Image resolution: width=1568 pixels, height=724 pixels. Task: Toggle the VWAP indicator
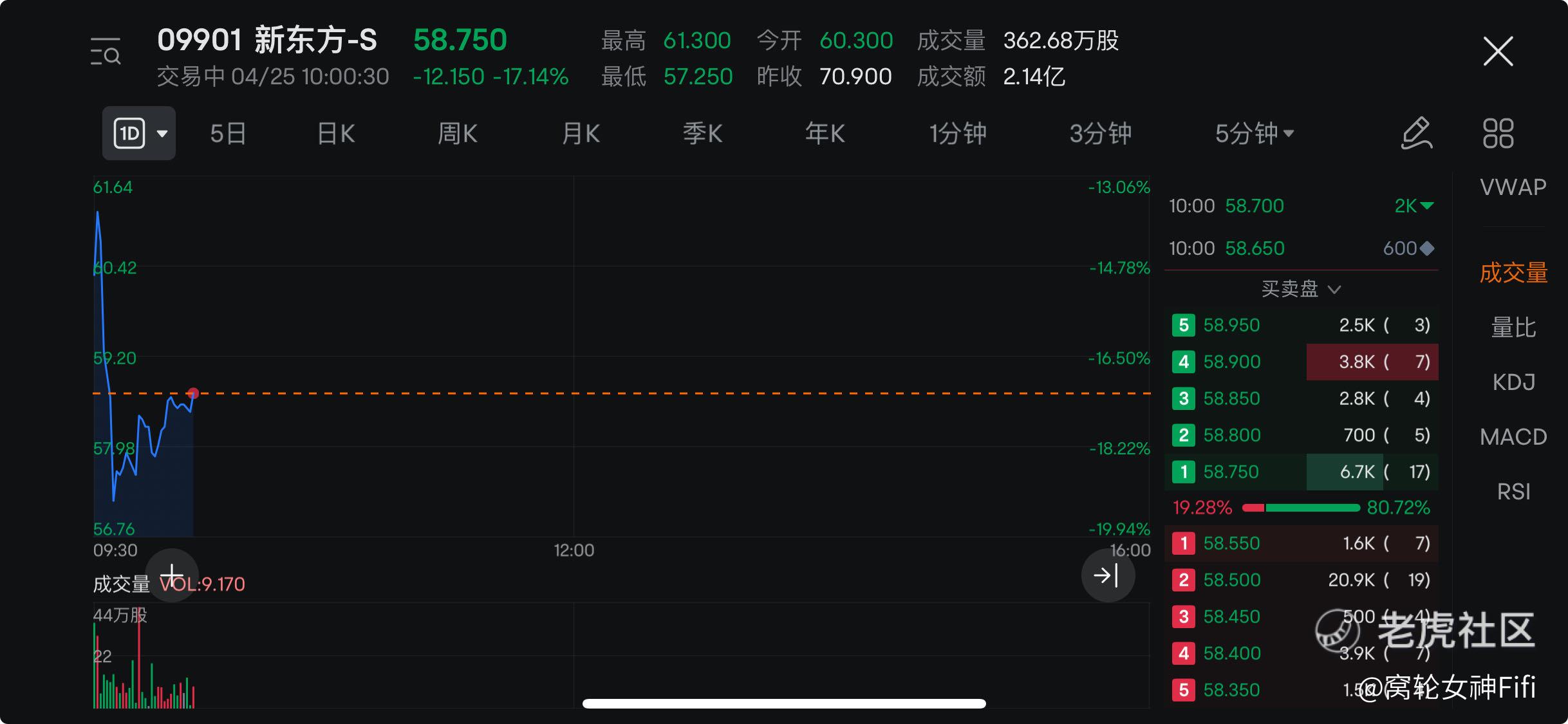1513,187
